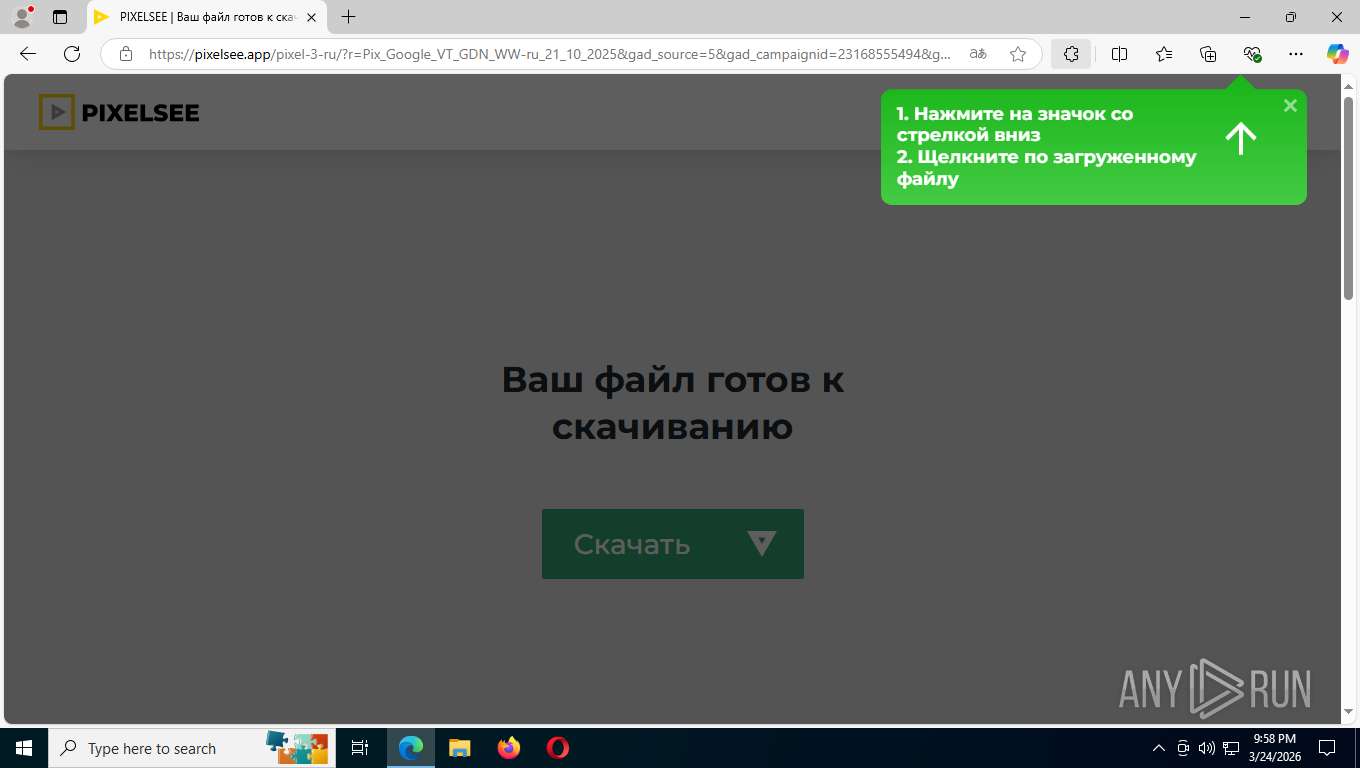Click the pixelsee.app address bar URL

(549, 54)
